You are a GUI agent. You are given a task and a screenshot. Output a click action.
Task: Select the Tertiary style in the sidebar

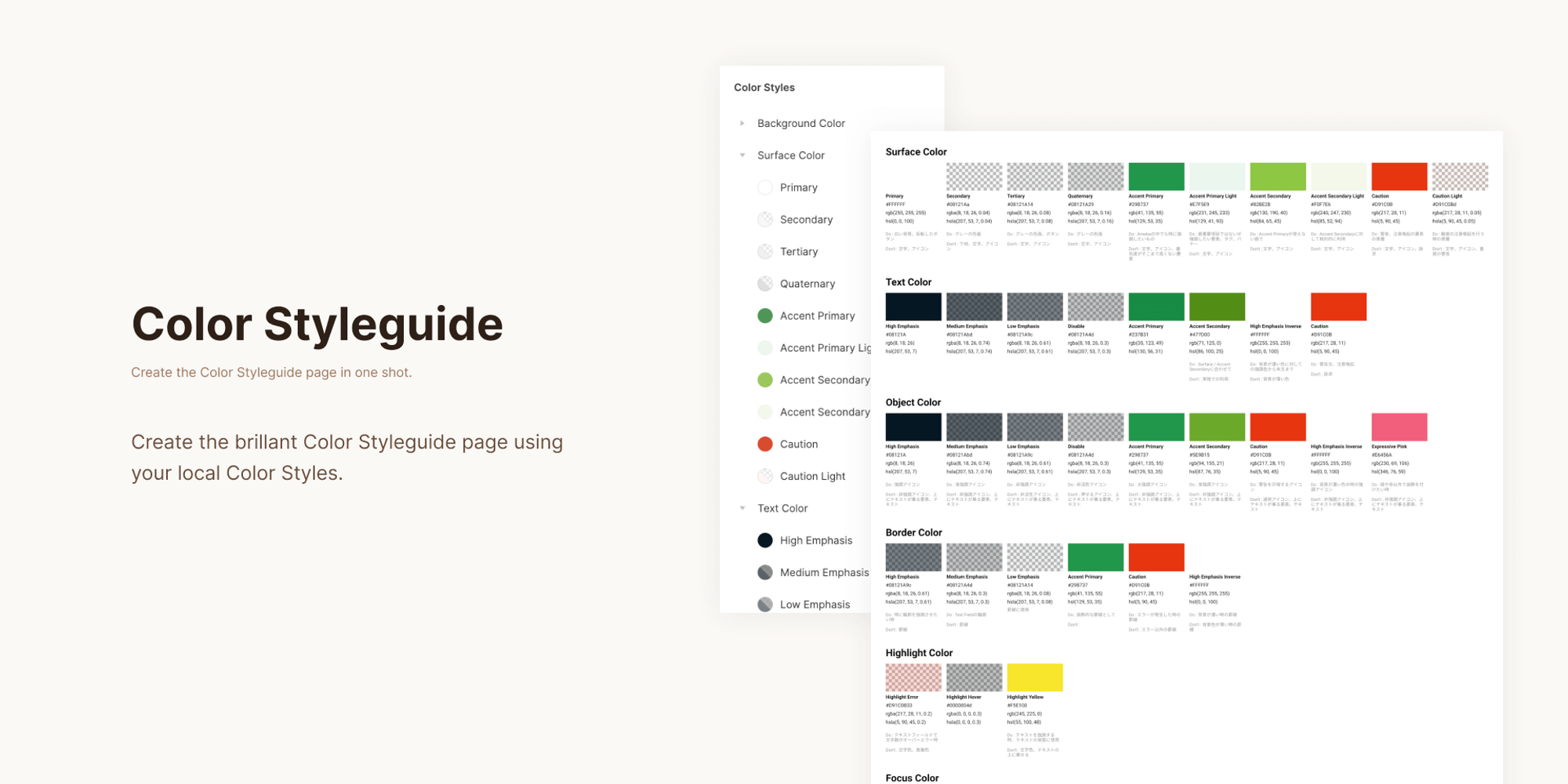[800, 252]
